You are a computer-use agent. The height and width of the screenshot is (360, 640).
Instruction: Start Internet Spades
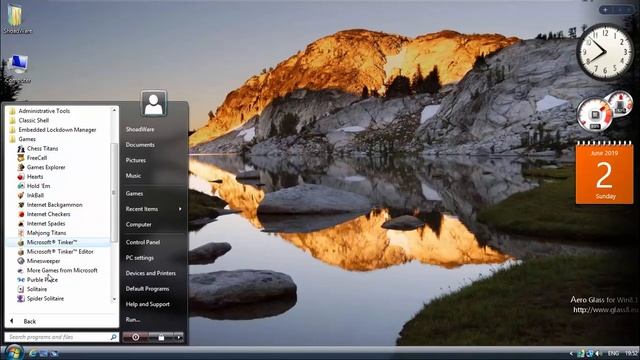coord(46,224)
